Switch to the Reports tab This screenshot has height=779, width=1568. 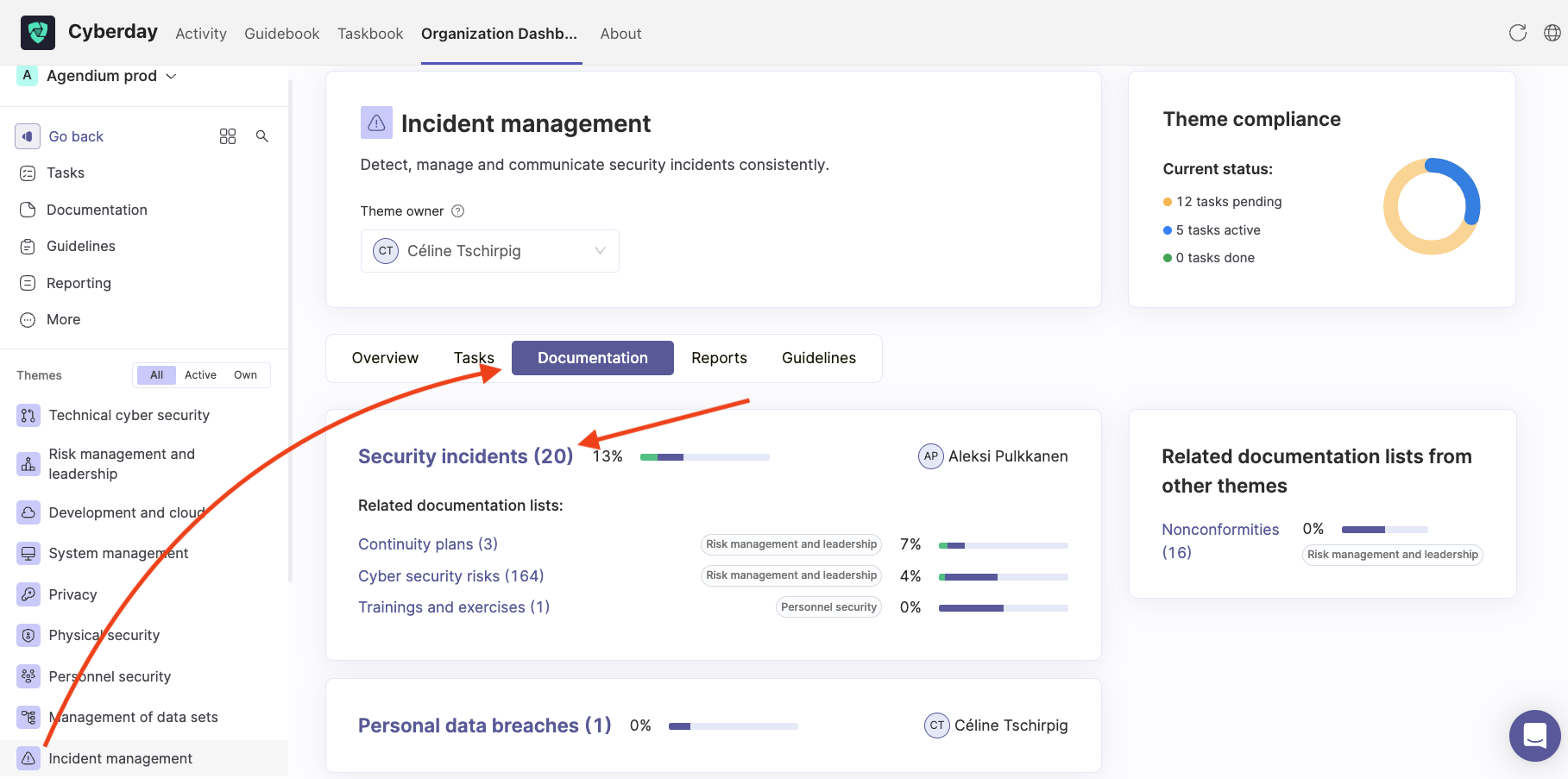(x=719, y=358)
